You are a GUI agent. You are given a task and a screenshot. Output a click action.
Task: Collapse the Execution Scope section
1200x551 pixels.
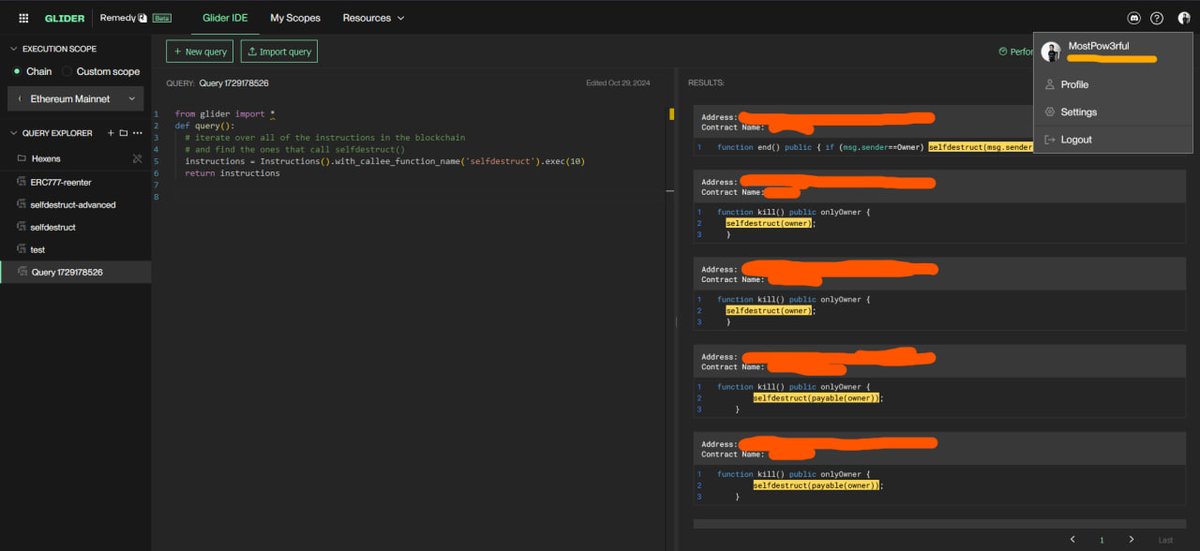13,48
